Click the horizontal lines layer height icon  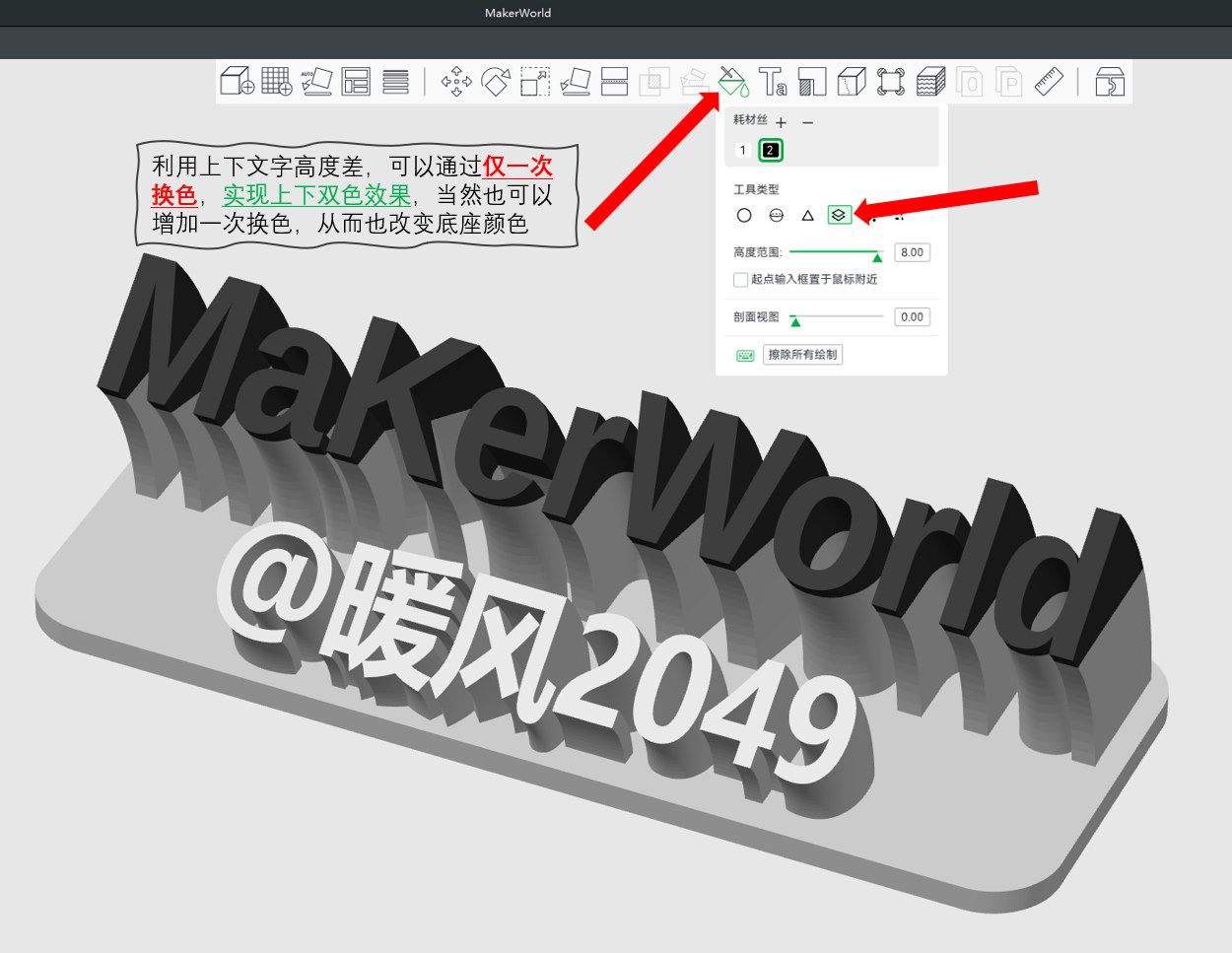395,81
